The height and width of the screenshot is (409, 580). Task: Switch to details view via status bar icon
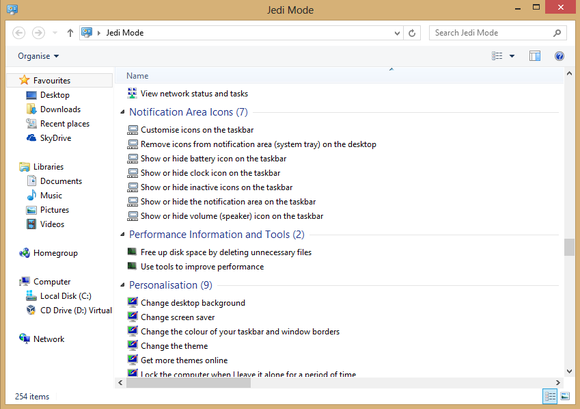pos(550,397)
